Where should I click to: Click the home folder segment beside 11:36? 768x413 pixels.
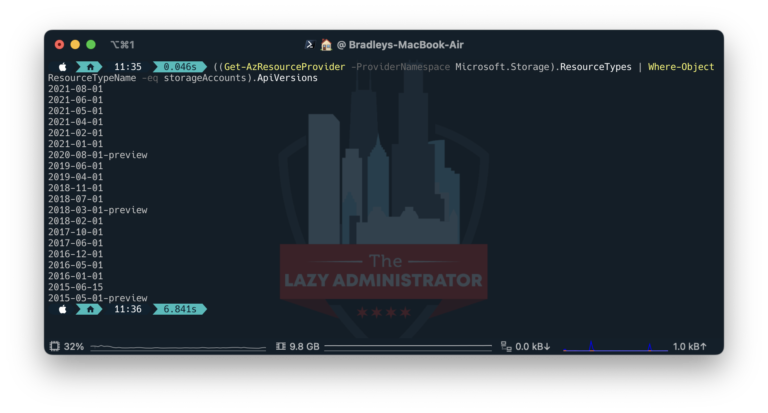90,309
